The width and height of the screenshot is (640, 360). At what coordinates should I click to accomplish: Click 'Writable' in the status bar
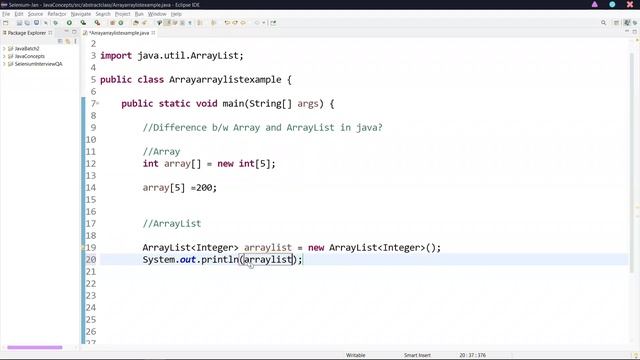click(x=356, y=355)
